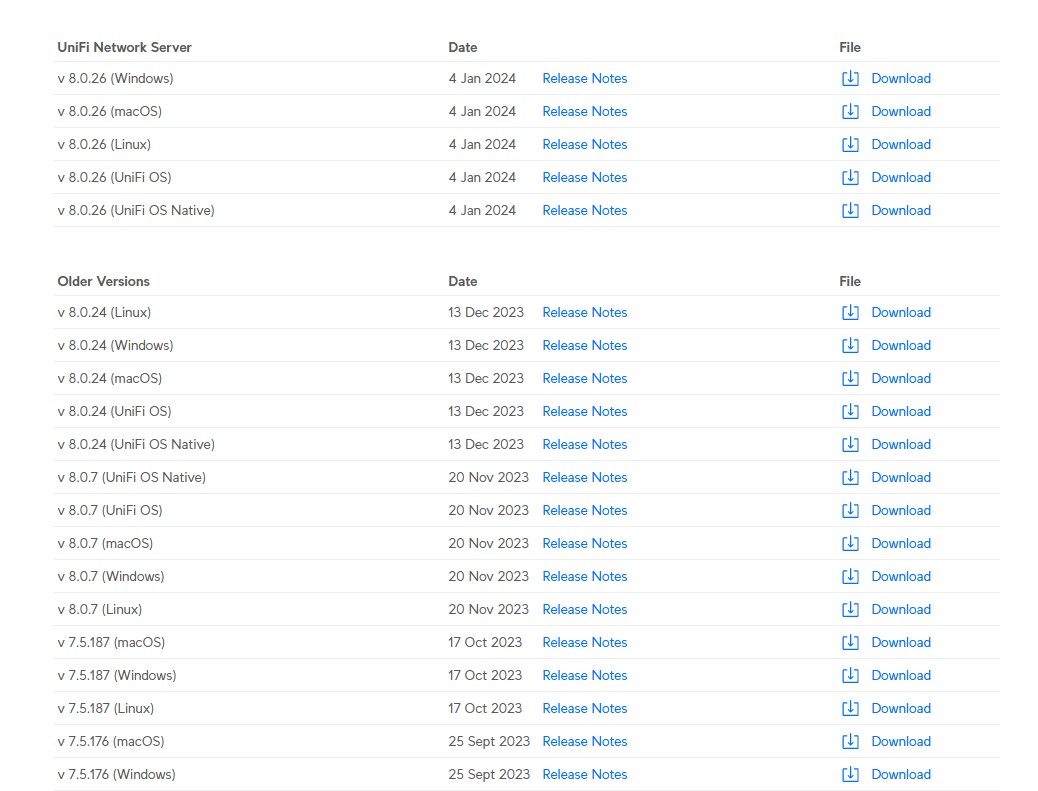Open Release Notes for v 8.0.24 (macOS)
Image resolution: width=1038 pixels, height=791 pixels.
click(x=585, y=379)
